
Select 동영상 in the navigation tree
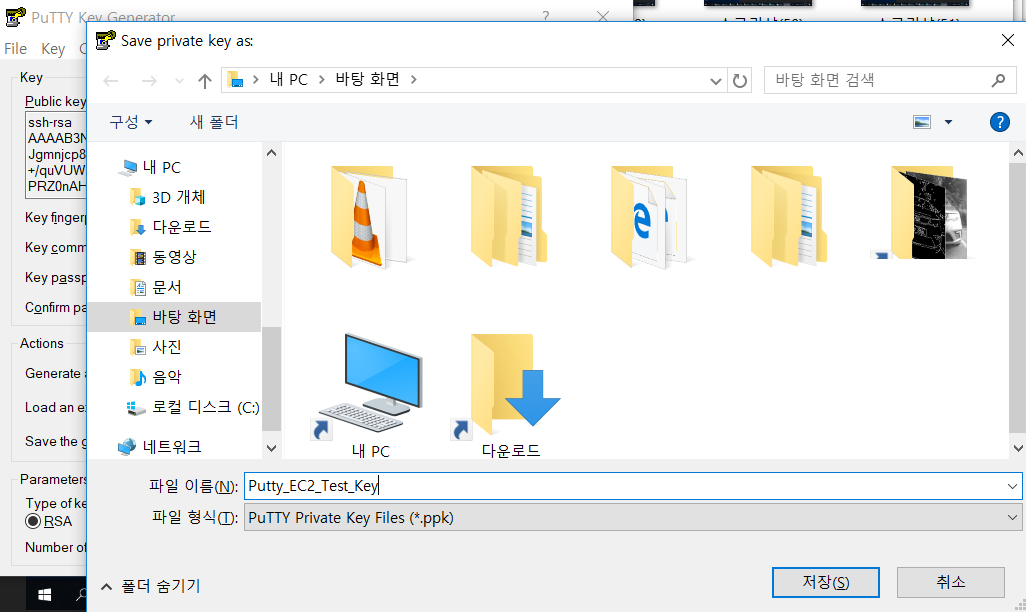click(x=174, y=257)
